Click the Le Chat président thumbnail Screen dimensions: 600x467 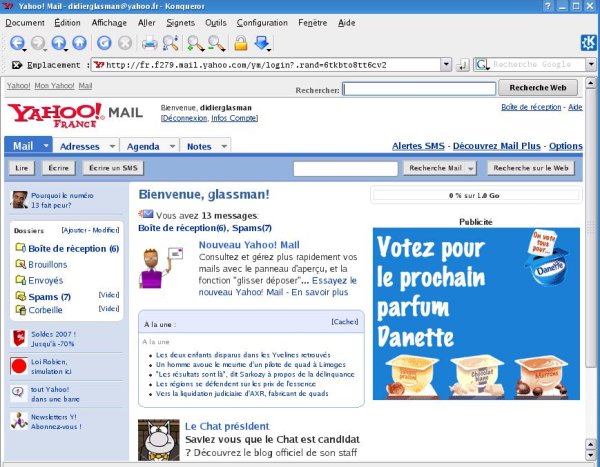pos(159,440)
